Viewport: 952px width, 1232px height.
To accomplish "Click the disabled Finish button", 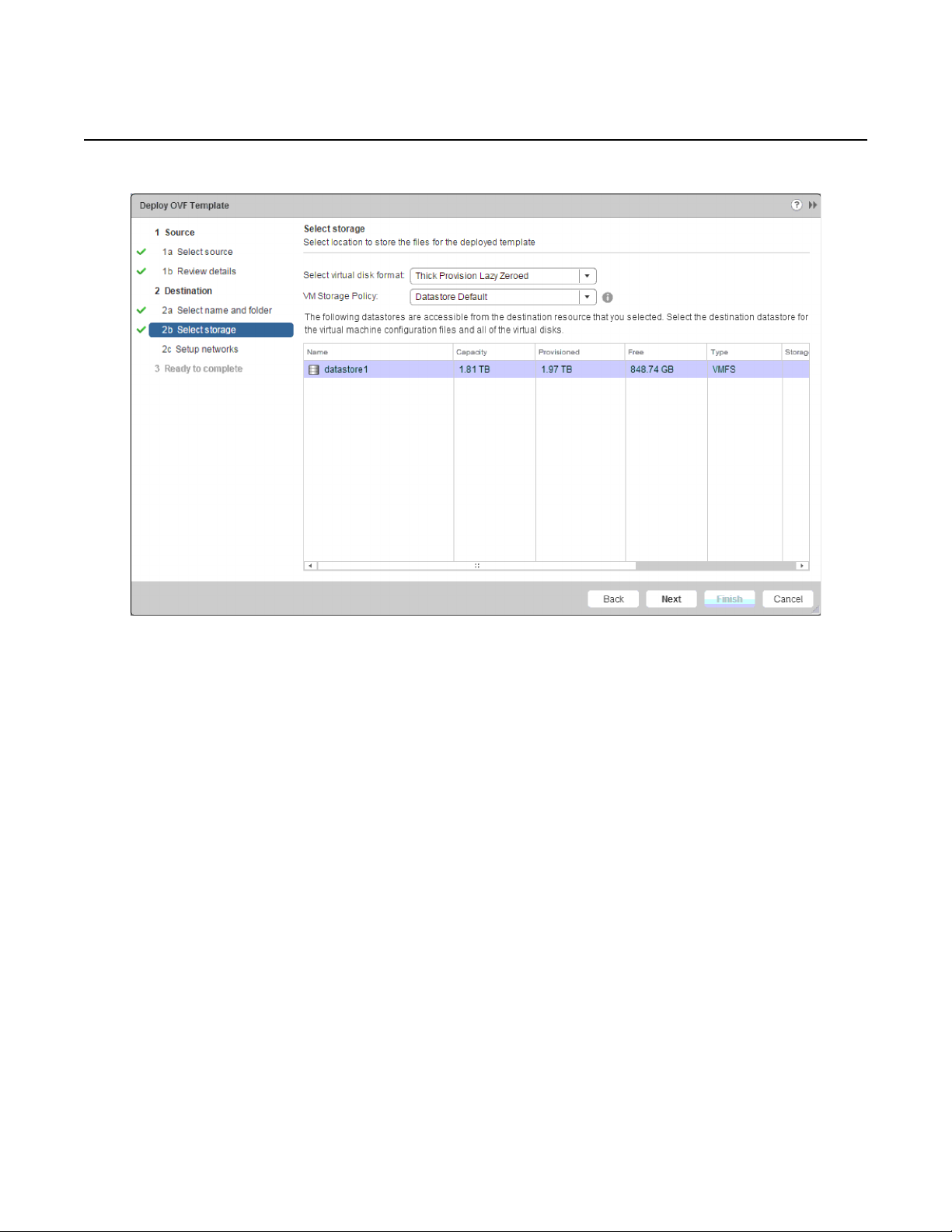I will coord(730,599).
